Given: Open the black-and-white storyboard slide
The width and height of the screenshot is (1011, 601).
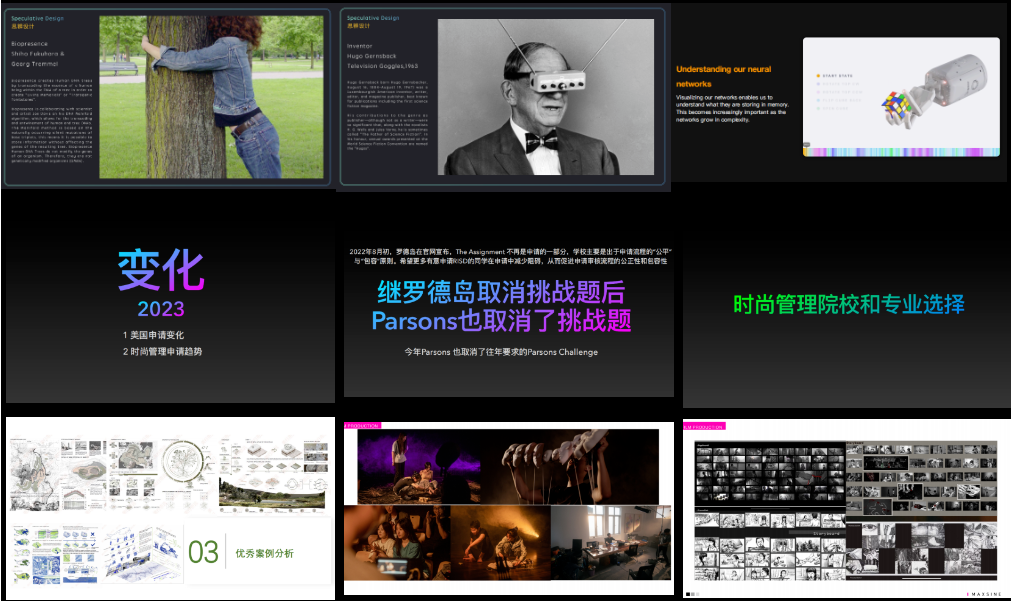Looking at the screenshot, I should [847, 508].
